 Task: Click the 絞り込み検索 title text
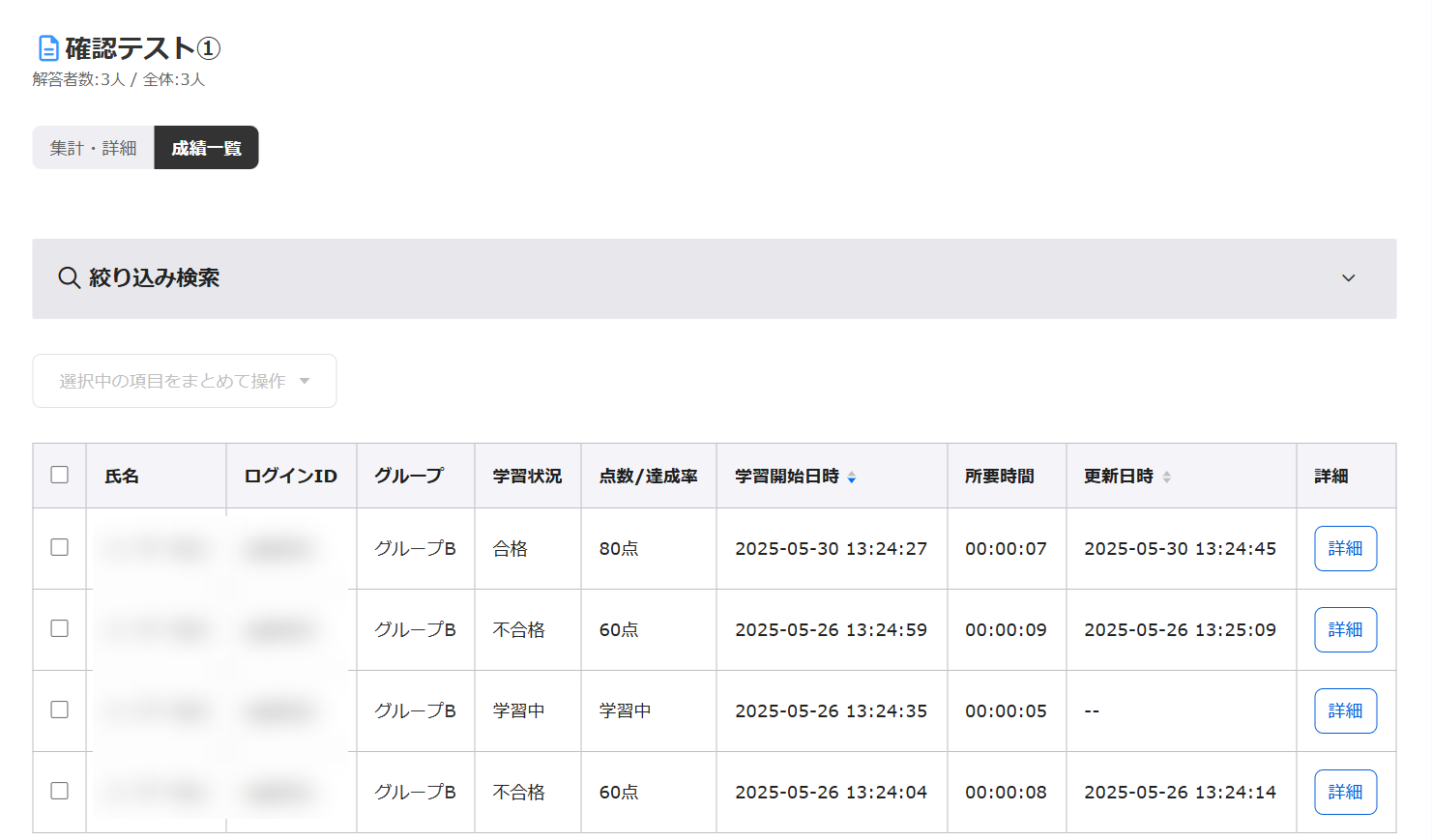coord(155,278)
